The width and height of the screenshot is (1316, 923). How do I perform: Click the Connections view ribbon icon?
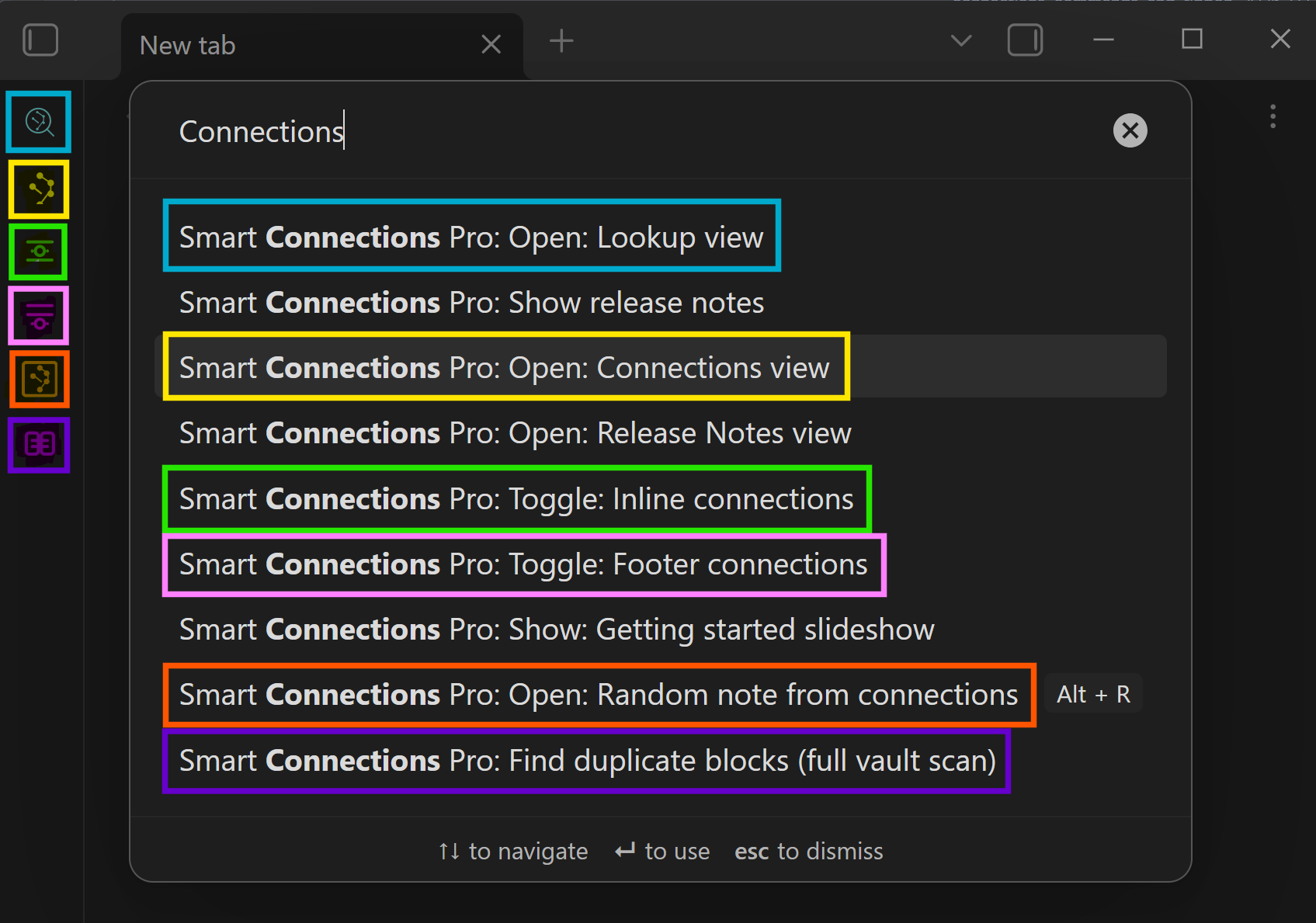pos(39,189)
